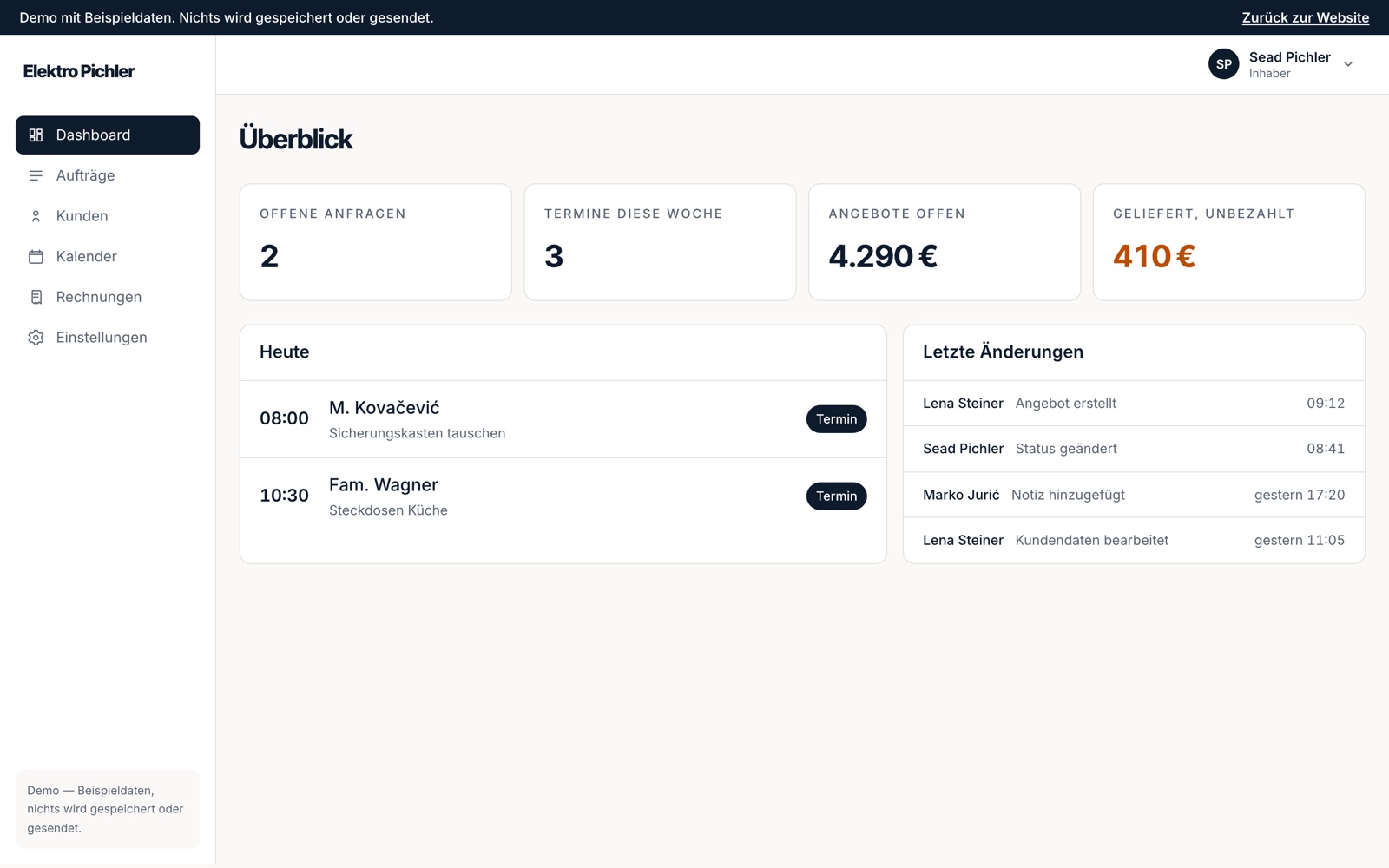Image resolution: width=1389 pixels, height=868 pixels.
Task: Click the Kalender calendar icon
Action: [36, 257]
